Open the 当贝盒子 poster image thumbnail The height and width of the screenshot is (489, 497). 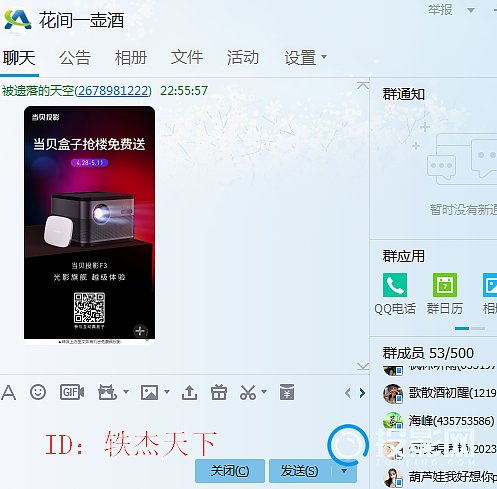tap(89, 225)
